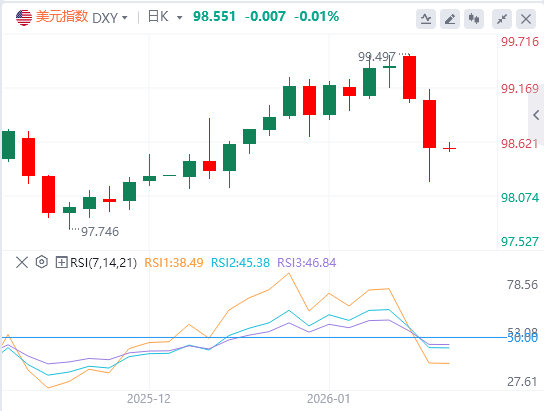Toggle the RSI3 purple line value
This screenshot has width=544, height=411.
(x=306, y=263)
